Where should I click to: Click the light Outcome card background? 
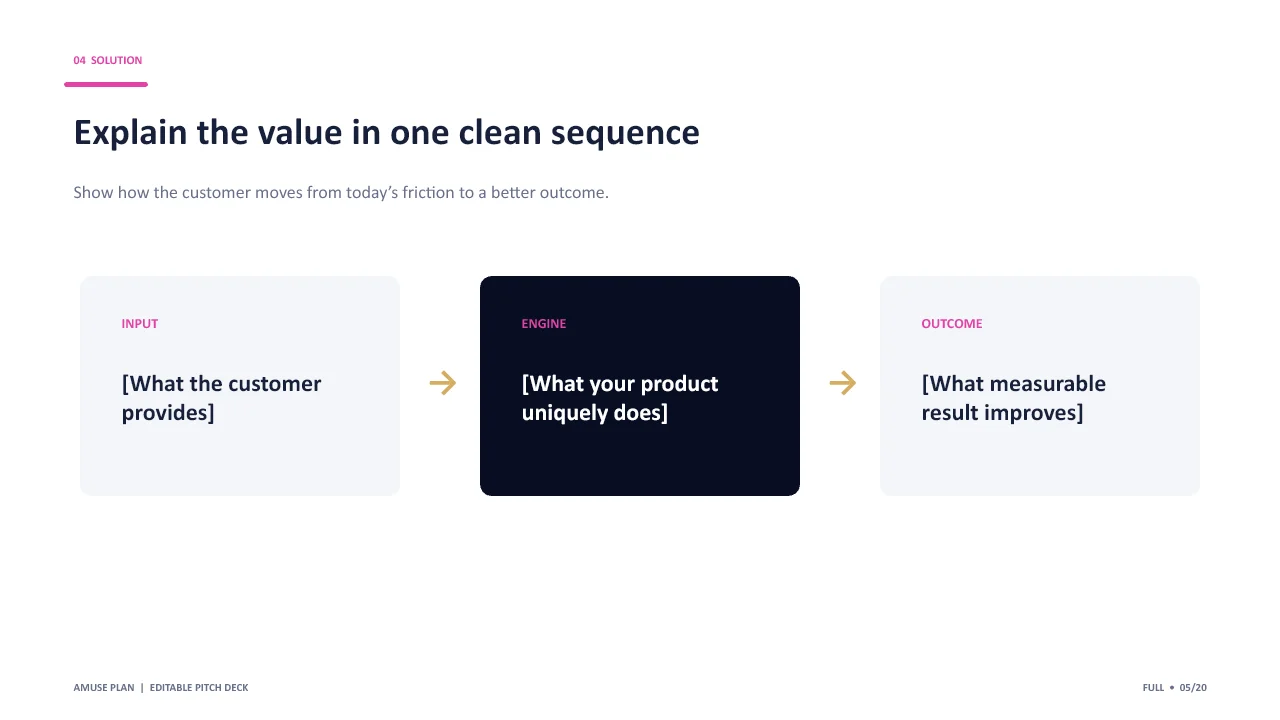(x=1040, y=460)
